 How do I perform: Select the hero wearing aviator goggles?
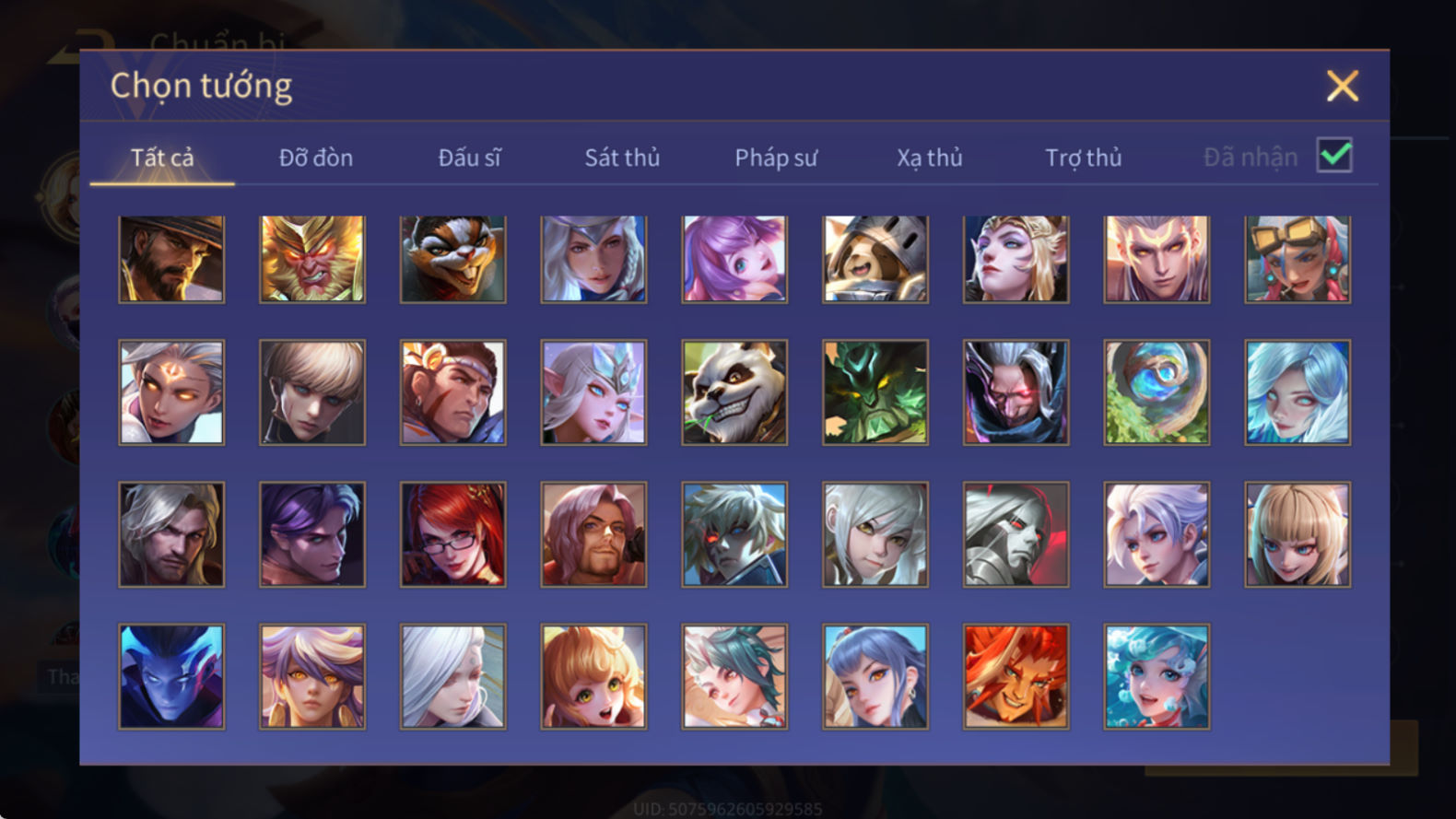(x=1297, y=259)
